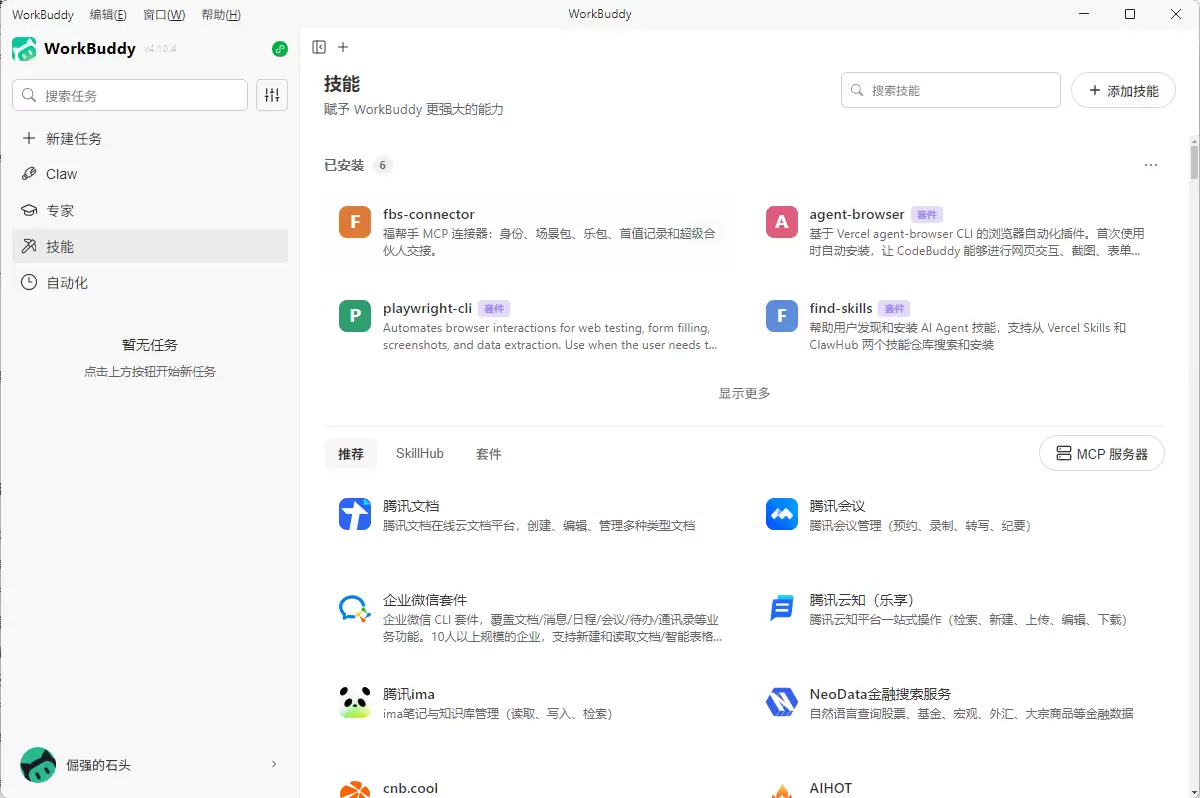Viewport: 1200px width, 798px height.
Task: Click the version label v4.10.4
Action: tap(160, 49)
